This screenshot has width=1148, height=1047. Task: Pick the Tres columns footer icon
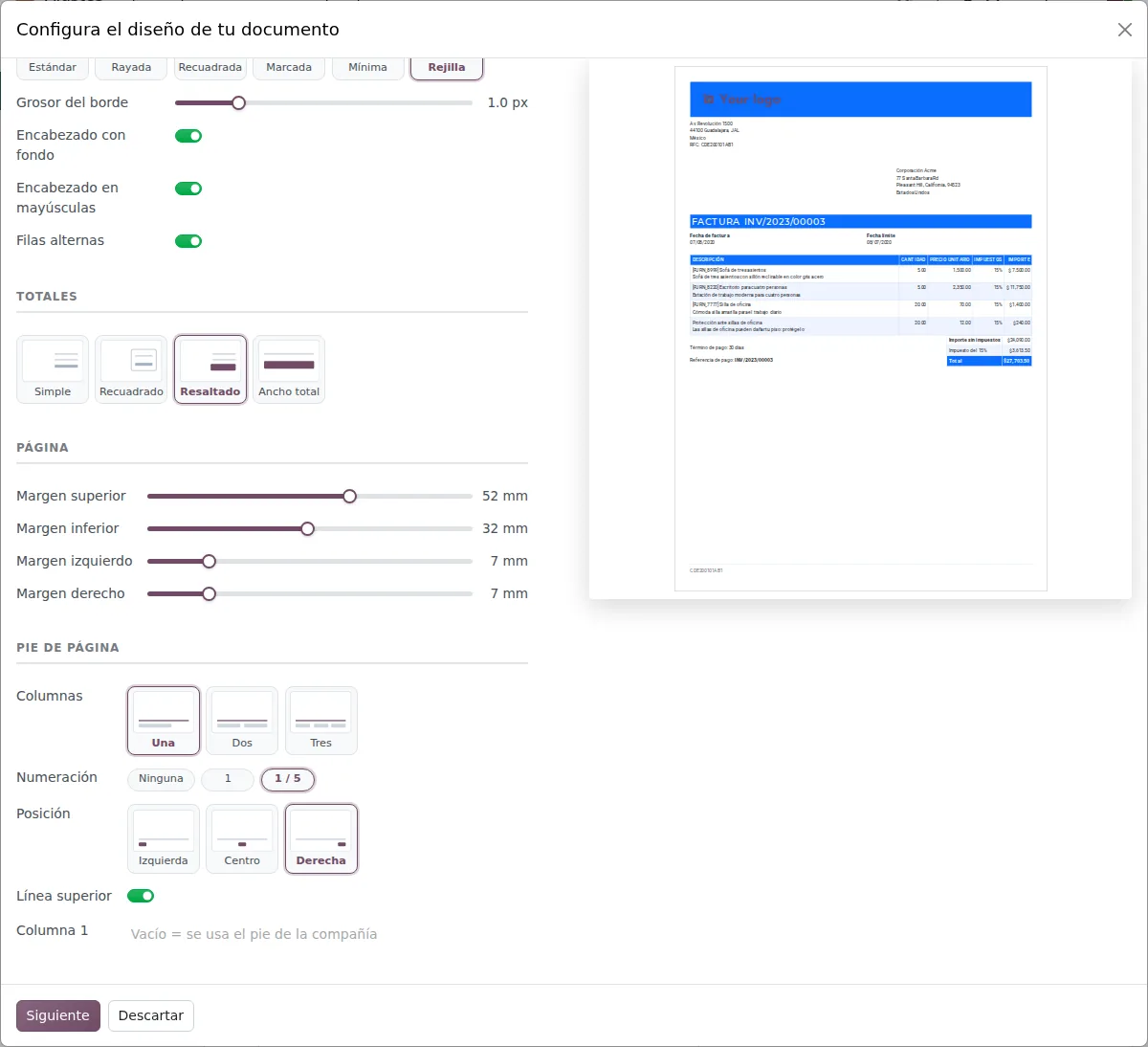pyautogui.click(x=321, y=721)
